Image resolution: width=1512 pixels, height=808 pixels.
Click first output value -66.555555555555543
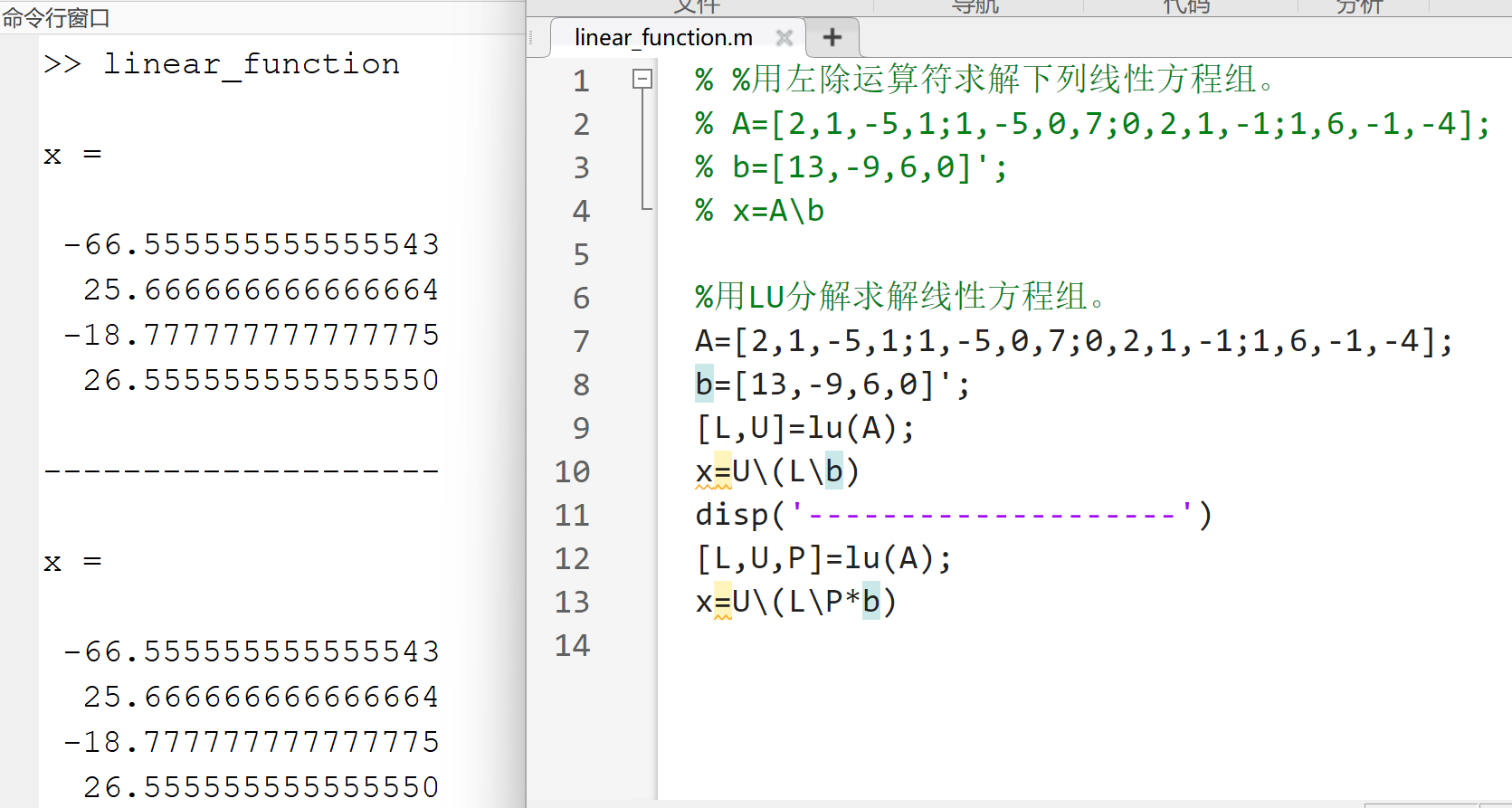click(x=252, y=244)
